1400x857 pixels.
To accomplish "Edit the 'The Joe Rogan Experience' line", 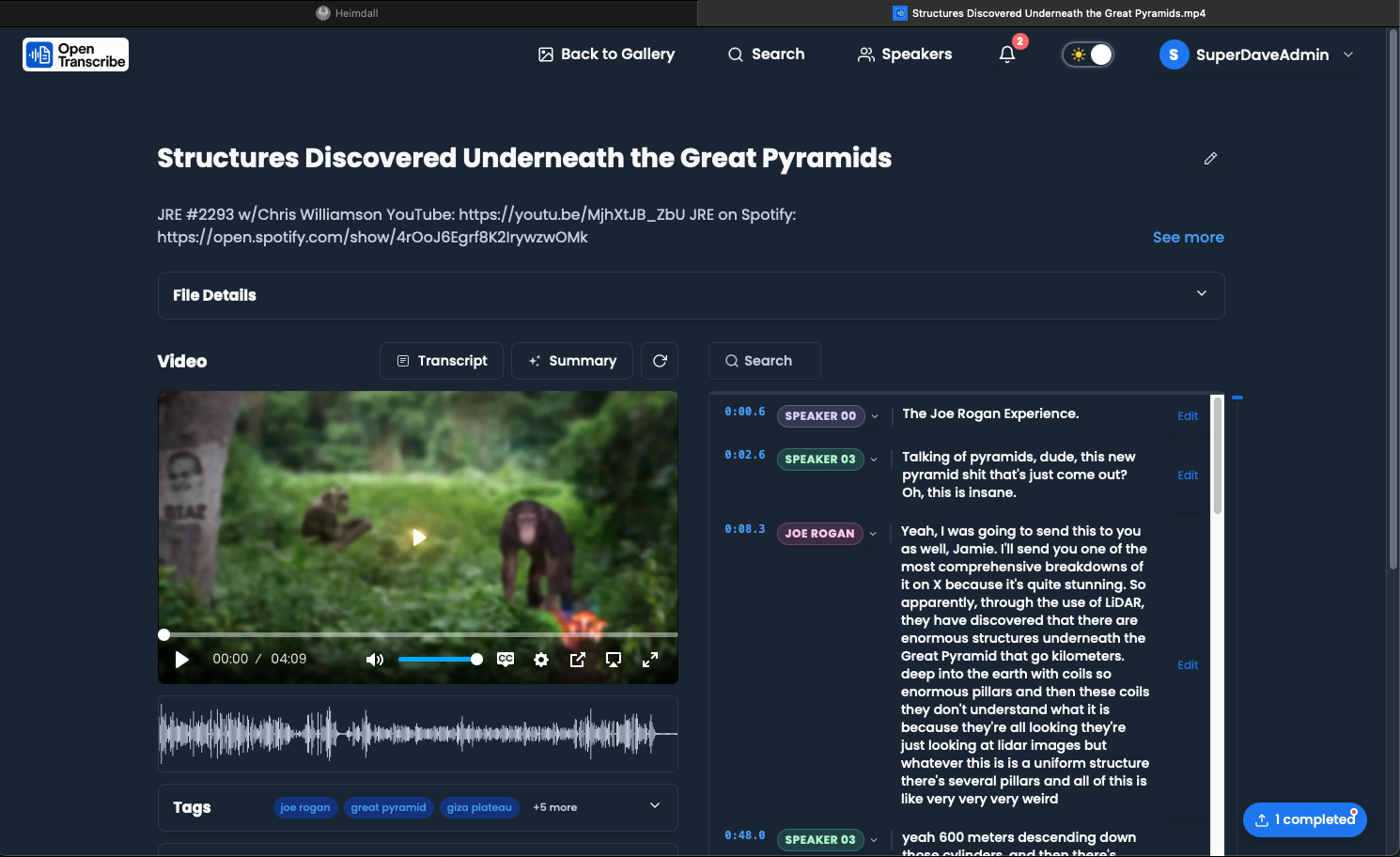I will click(1188, 416).
